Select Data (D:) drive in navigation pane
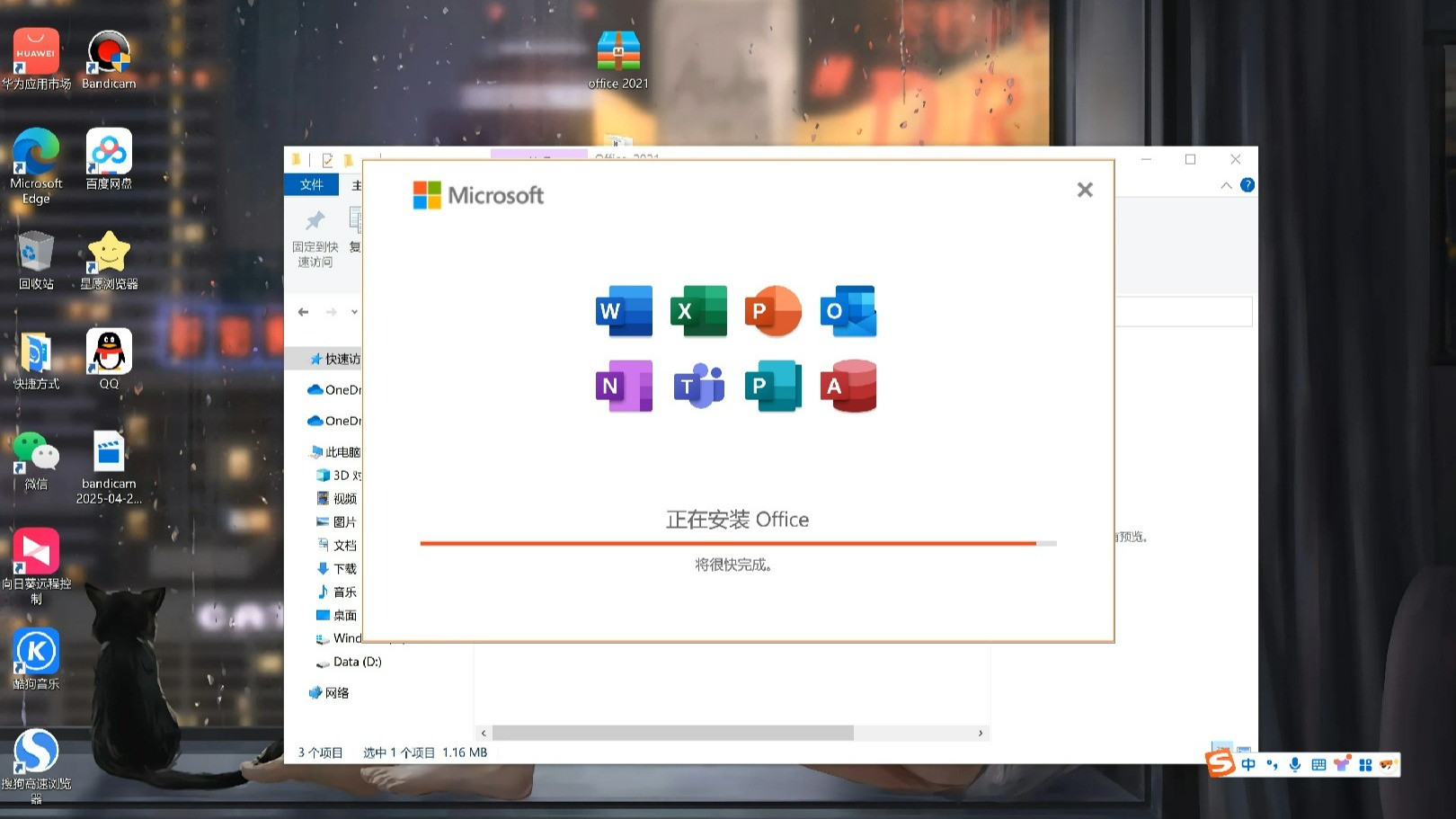The width and height of the screenshot is (1456, 819). (349, 662)
